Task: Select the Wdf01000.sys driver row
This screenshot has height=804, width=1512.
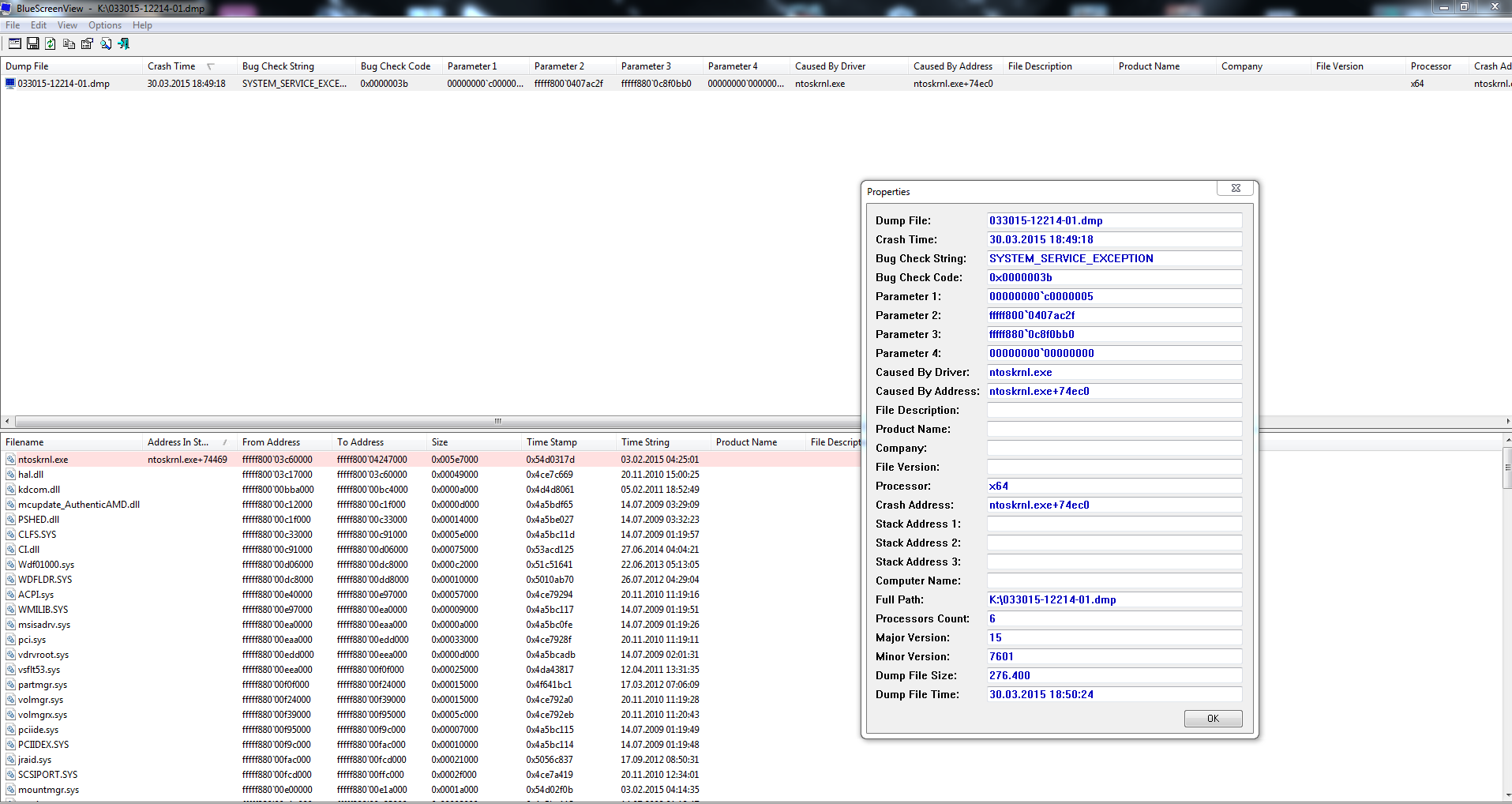Action: (x=430, y=565)
